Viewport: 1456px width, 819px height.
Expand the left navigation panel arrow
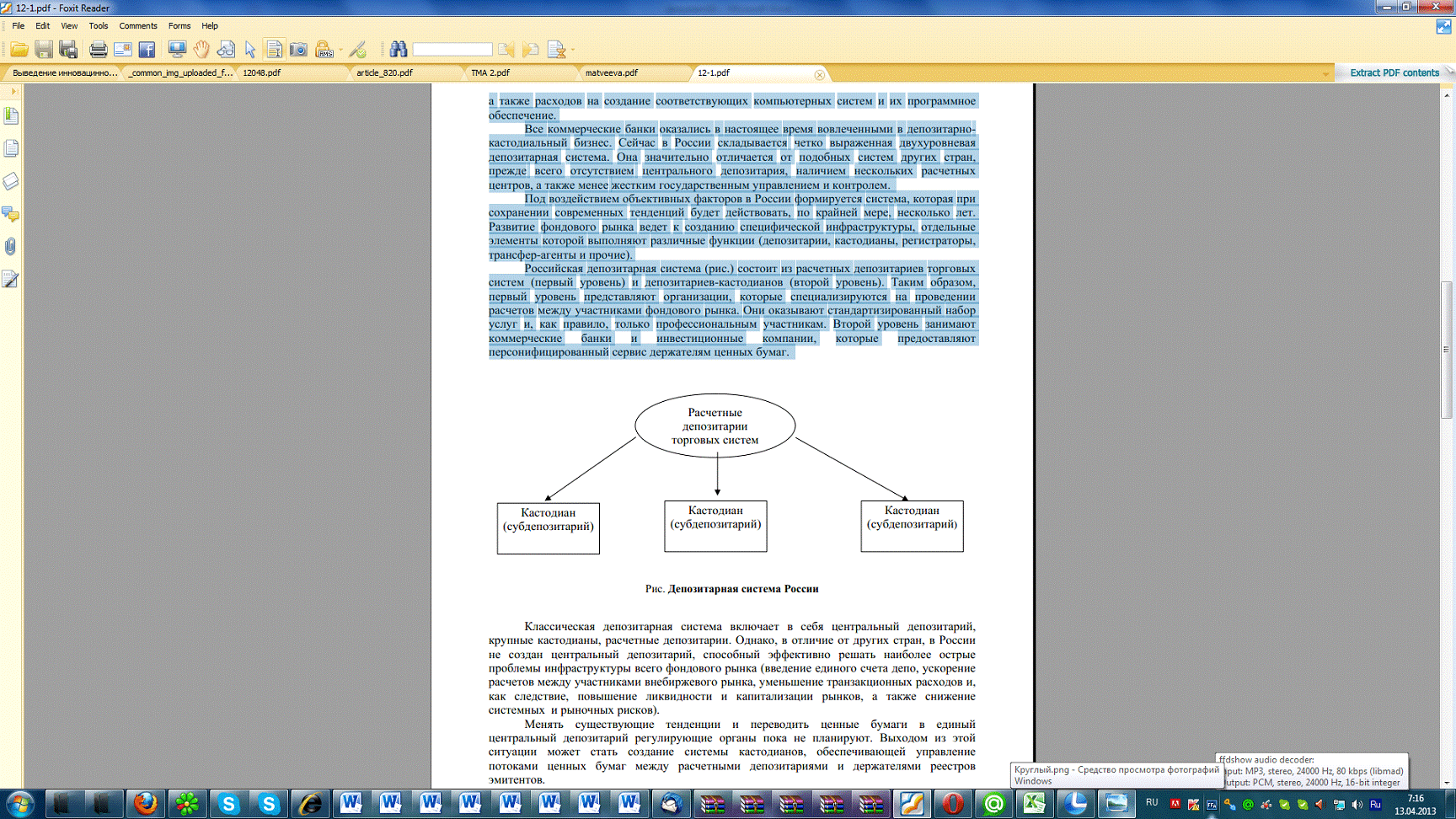[x=13, y=91]
